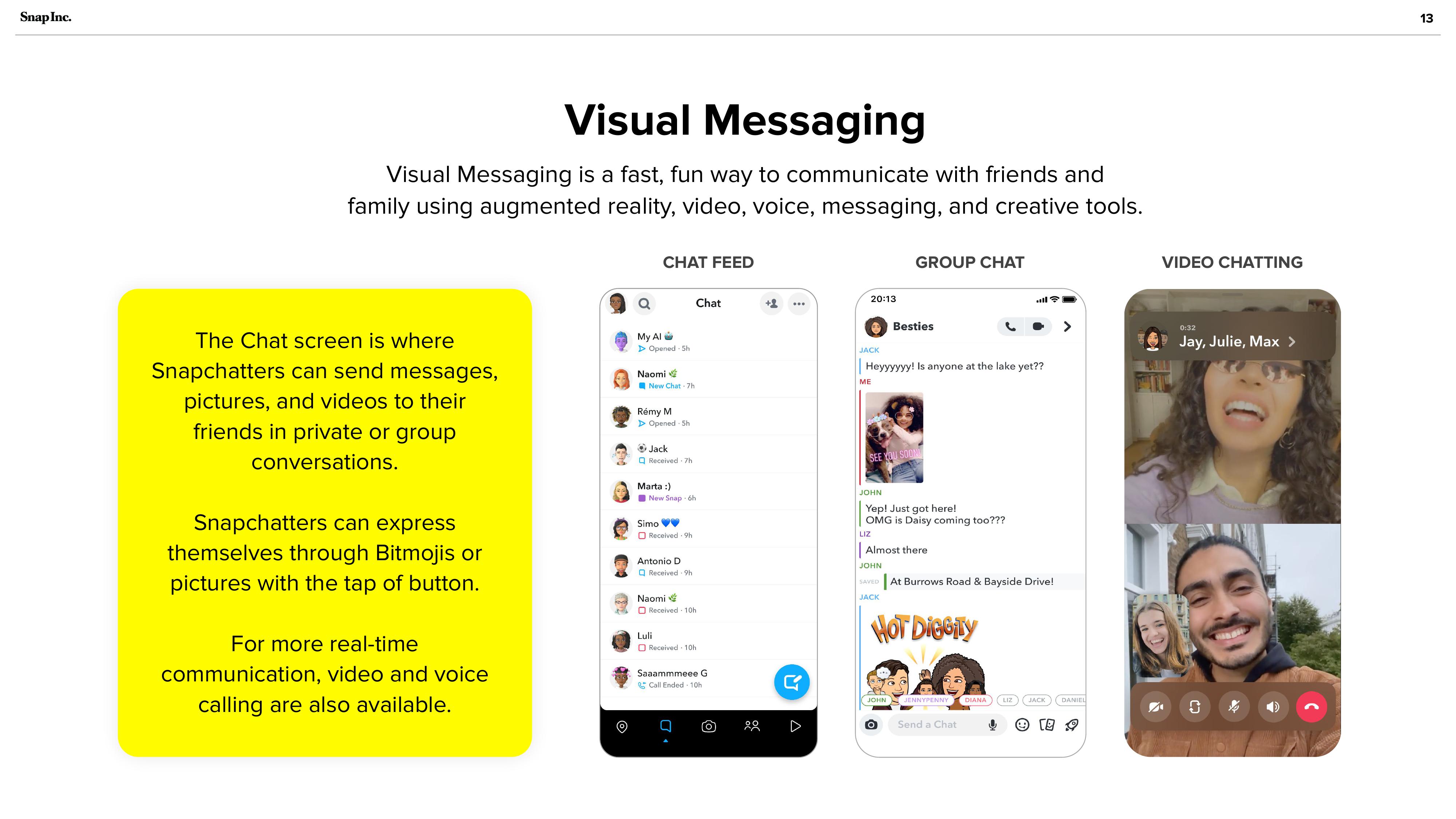Click the microphone icon in group chat
Image resolution: width=1456 pixels, height=819 pixels.
coord(993,724)
